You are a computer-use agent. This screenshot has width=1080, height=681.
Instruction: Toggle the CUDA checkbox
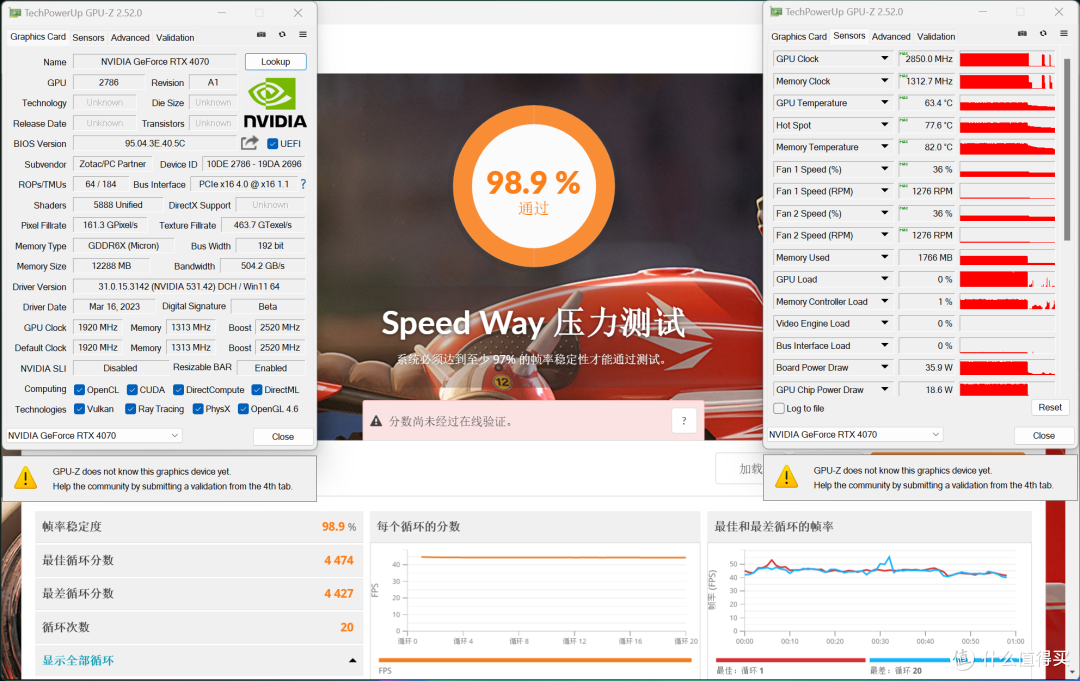coord(132,390)
